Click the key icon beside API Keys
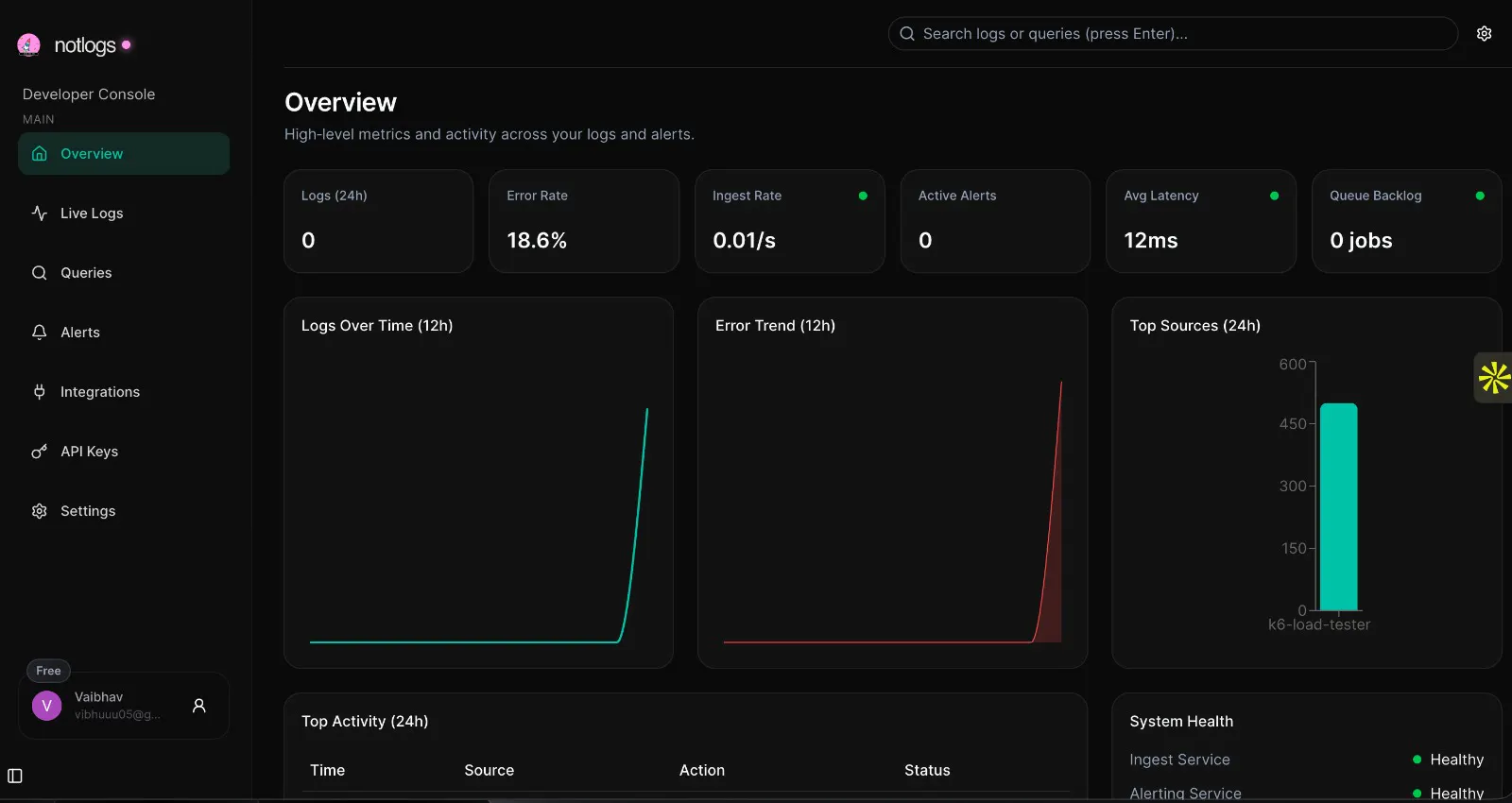The width and height of the screenshot is (1512, 803). click(40, 451)
